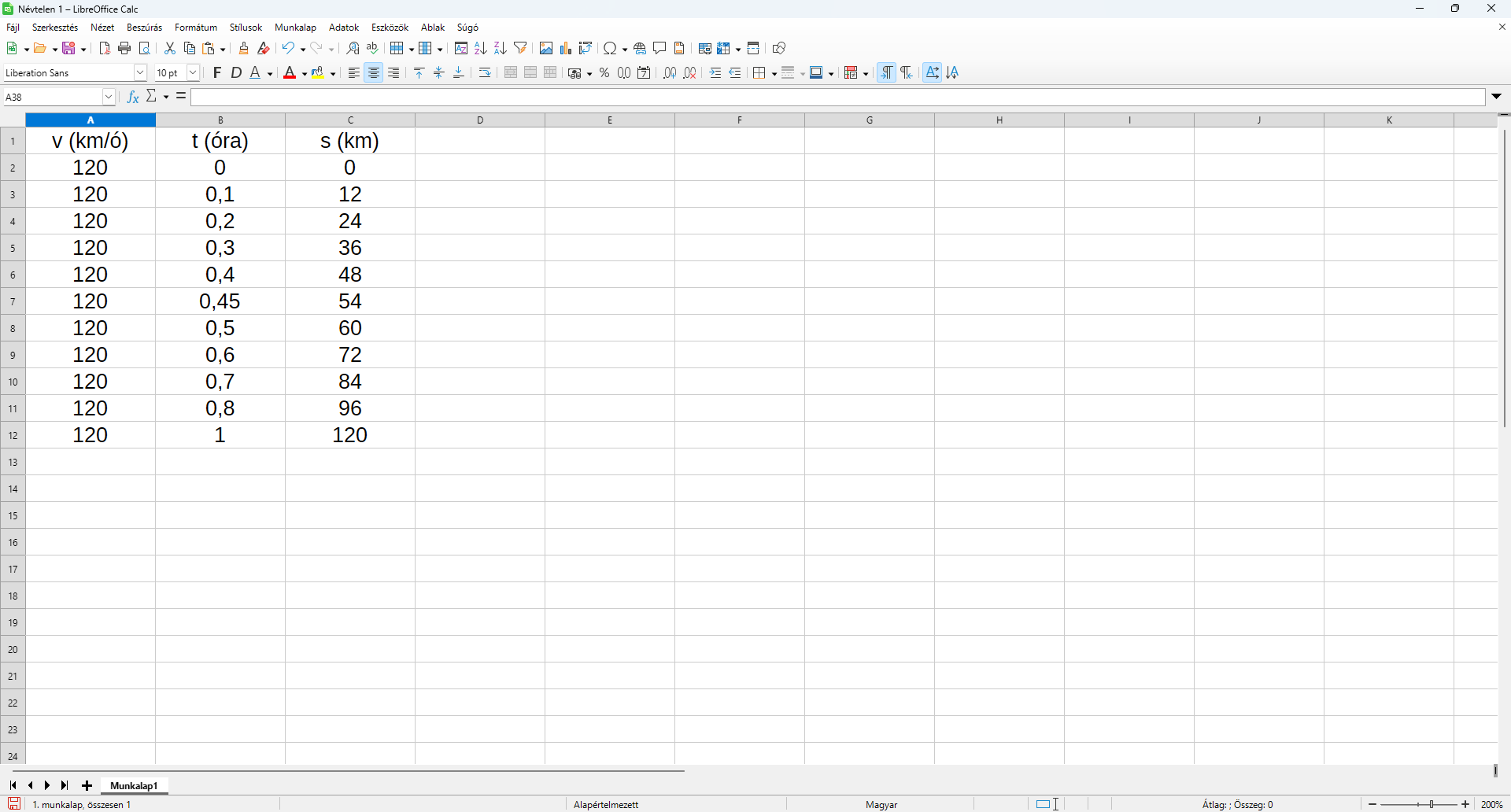Open the Adatok menu
This screenshot has height=812, width=1511.
click(x=343, y=28)
